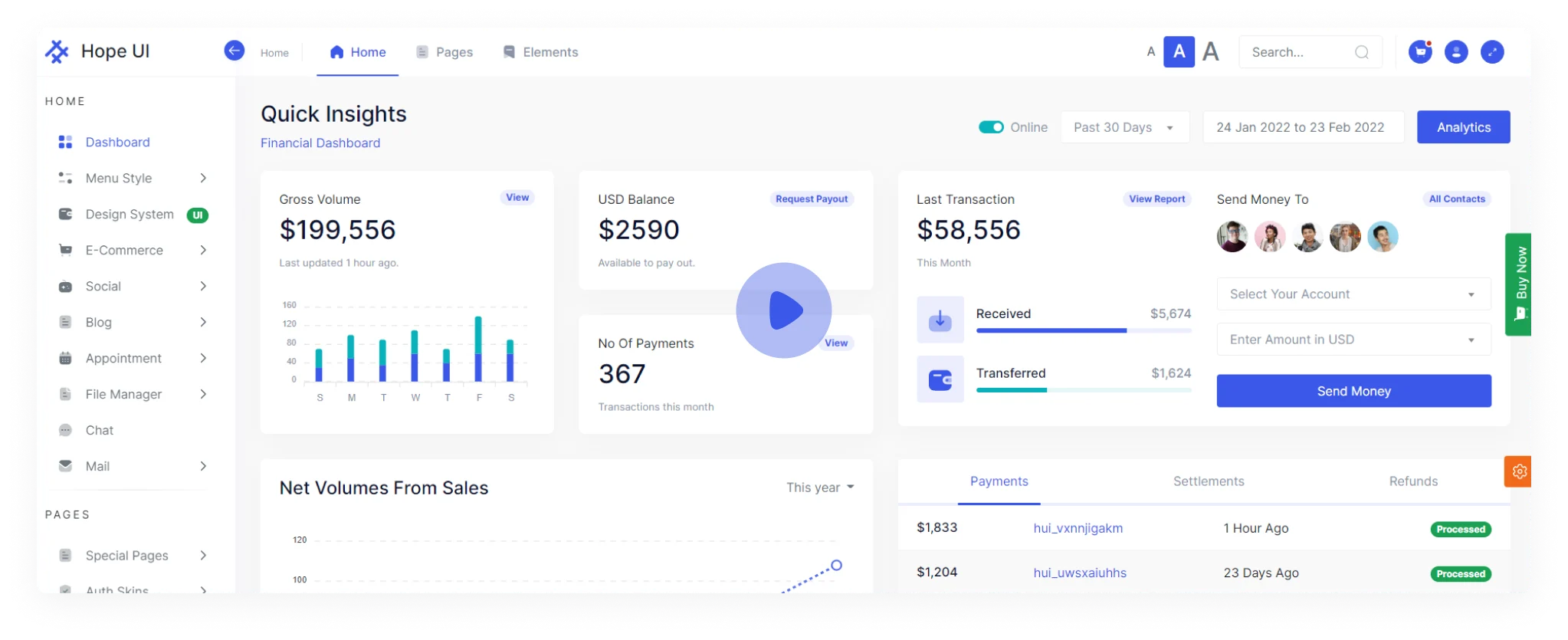The height and width of the screenshot is (640, 1568).
Task: Select the smallest font size A
Action: point(1150,52)
